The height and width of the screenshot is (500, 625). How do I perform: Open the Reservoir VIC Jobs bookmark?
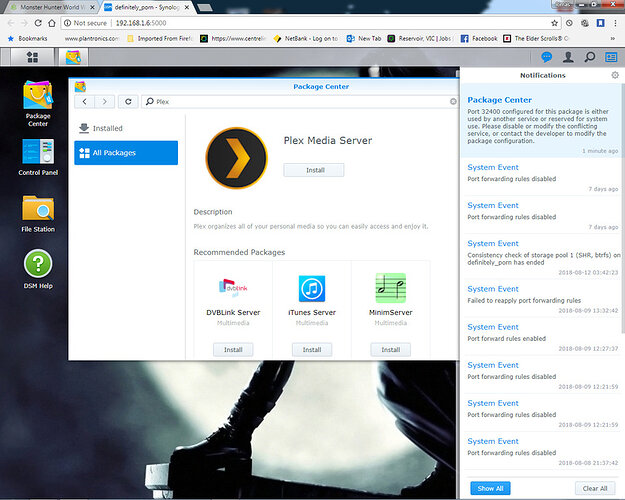click(x=420, y=39)
